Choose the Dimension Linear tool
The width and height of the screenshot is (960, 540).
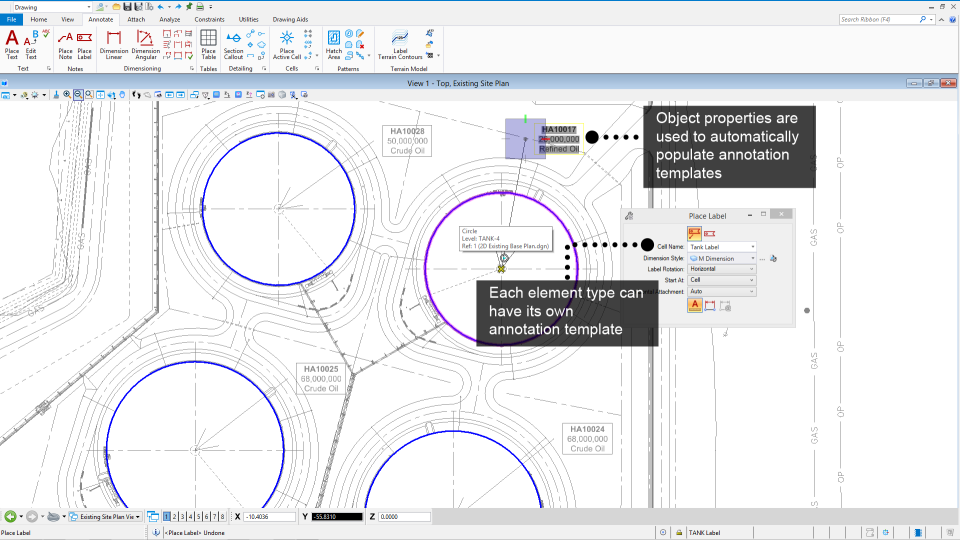pos(114,44)
